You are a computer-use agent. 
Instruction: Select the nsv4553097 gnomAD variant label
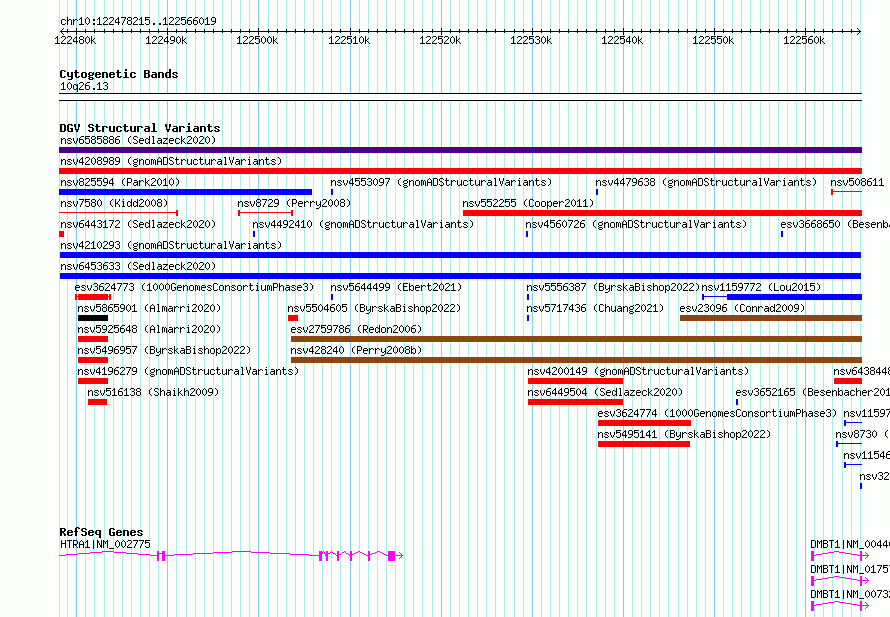pyautogui.click(x=441, y=182)
